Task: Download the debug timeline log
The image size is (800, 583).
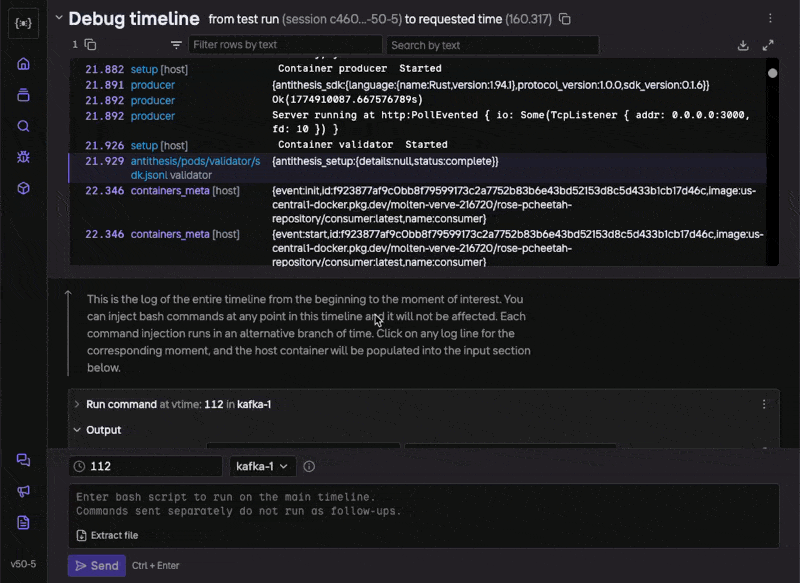Action: (743, 45)
